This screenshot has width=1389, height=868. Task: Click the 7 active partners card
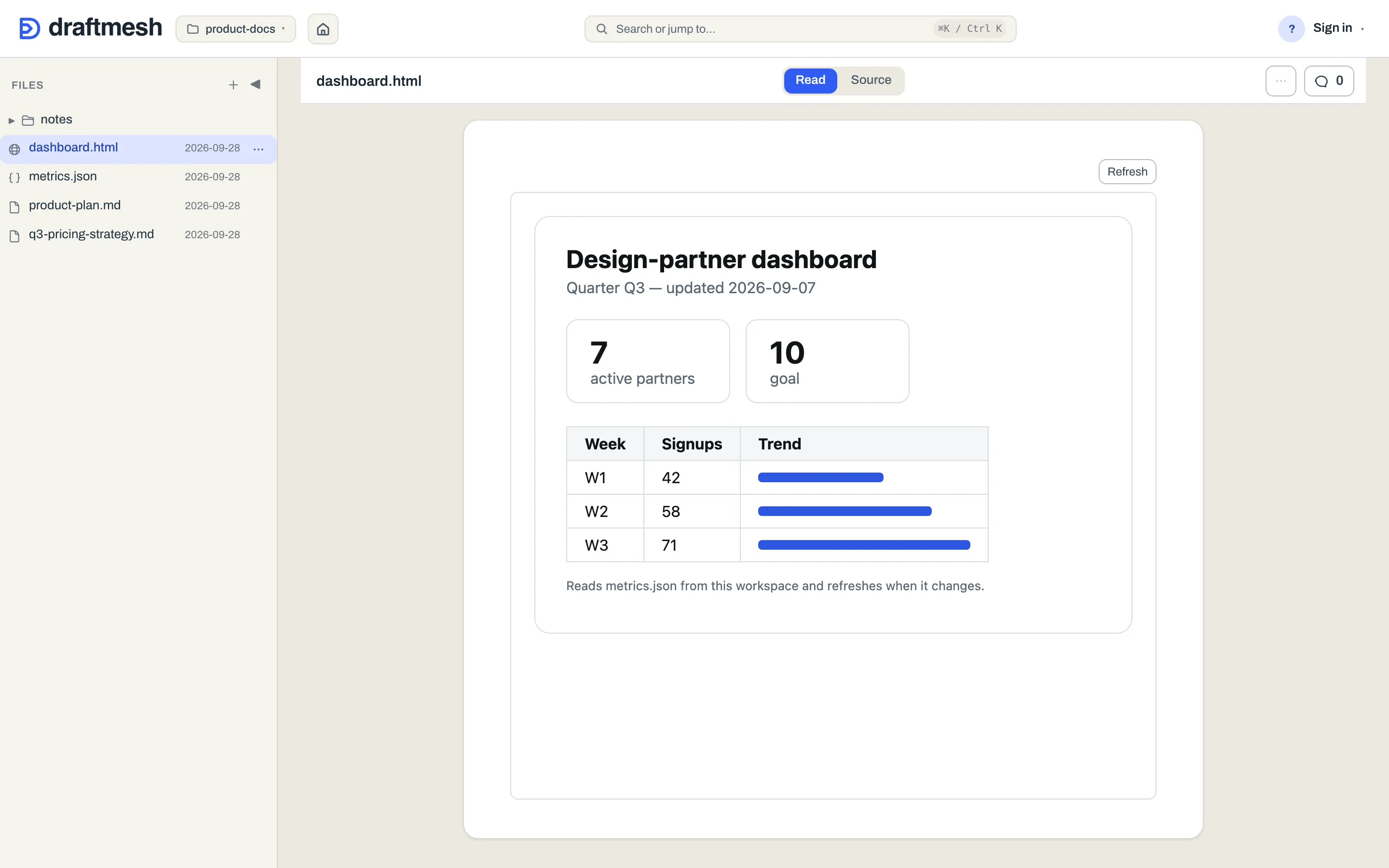pyautogui.click(x=648, y=361)
